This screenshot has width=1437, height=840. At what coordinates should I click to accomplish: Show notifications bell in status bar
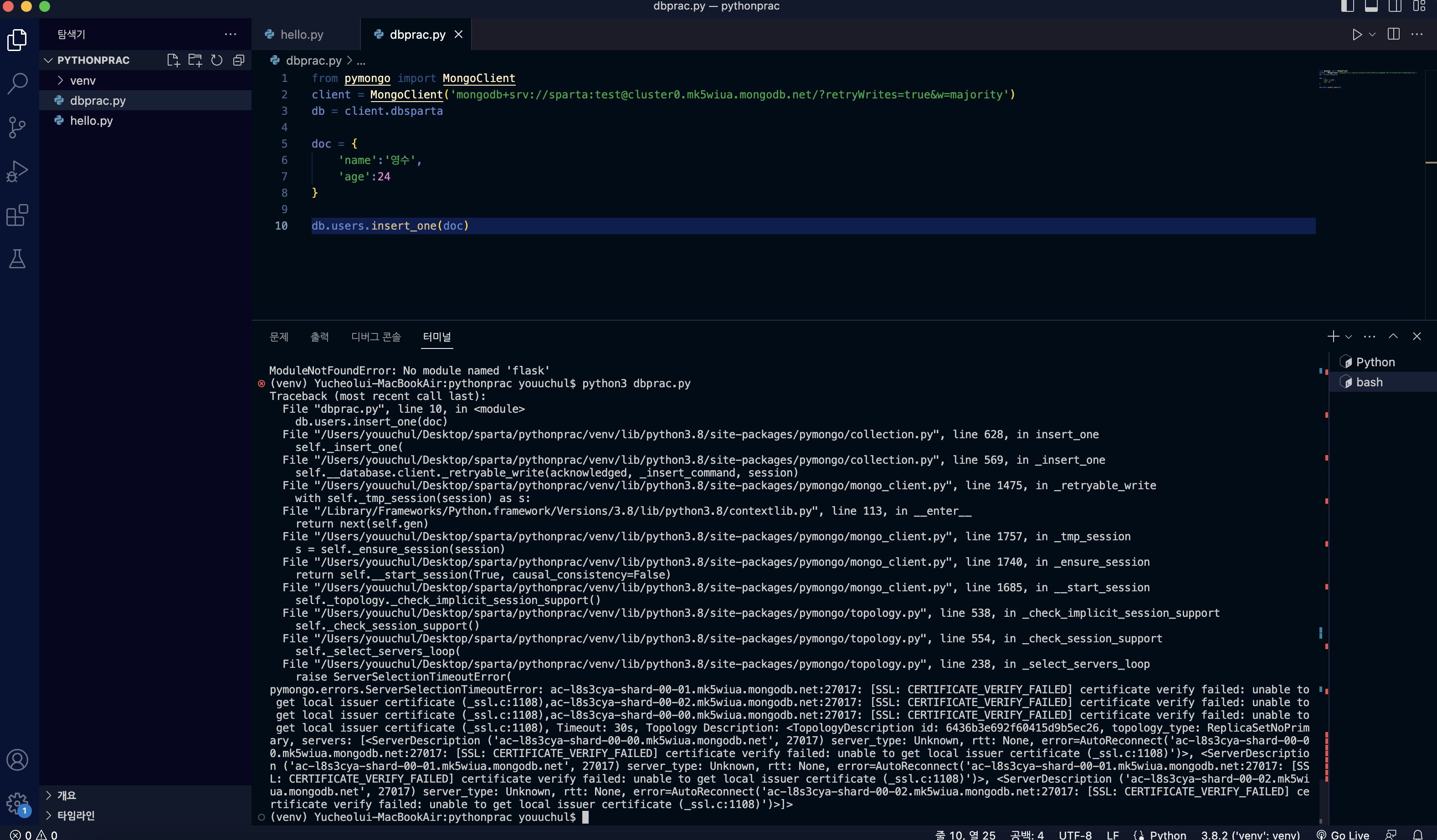[x=1417, y=834]
